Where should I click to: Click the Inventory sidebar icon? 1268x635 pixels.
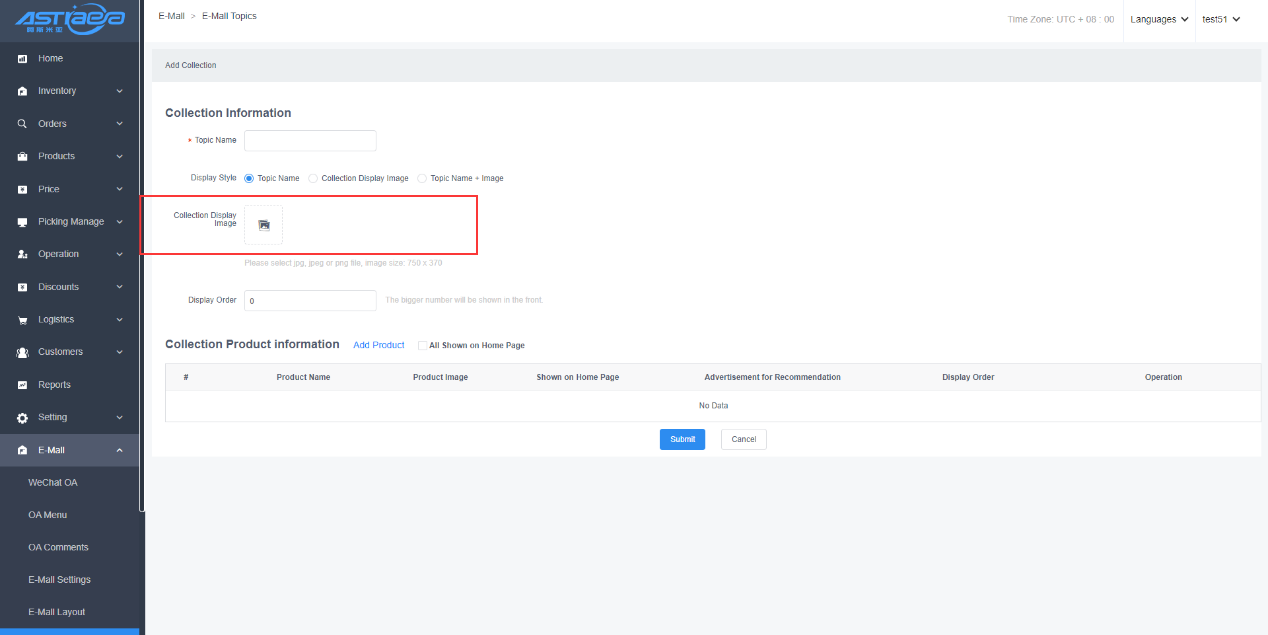[22, 91]
